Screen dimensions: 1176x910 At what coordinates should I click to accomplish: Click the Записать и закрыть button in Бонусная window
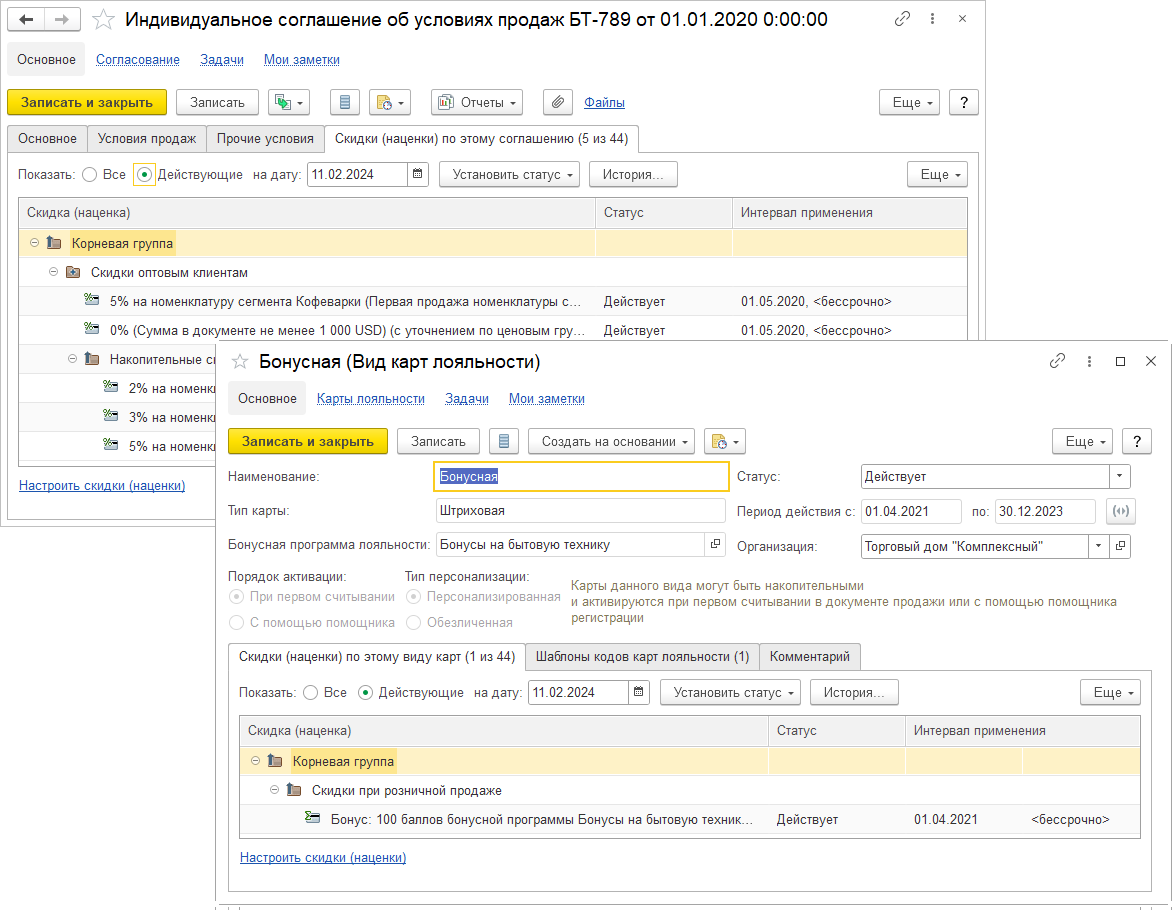click(307, 441)
